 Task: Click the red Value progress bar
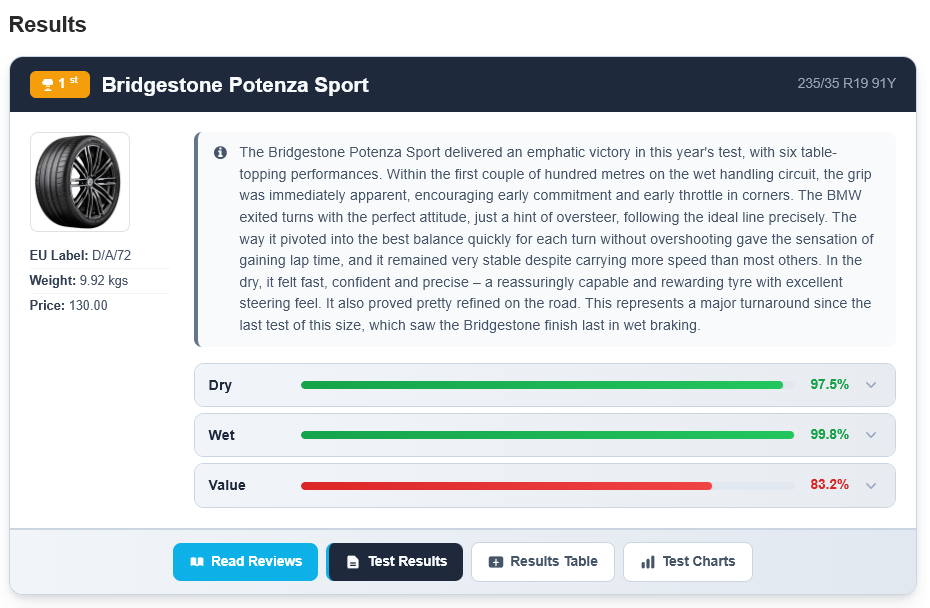tap(506, 485)
